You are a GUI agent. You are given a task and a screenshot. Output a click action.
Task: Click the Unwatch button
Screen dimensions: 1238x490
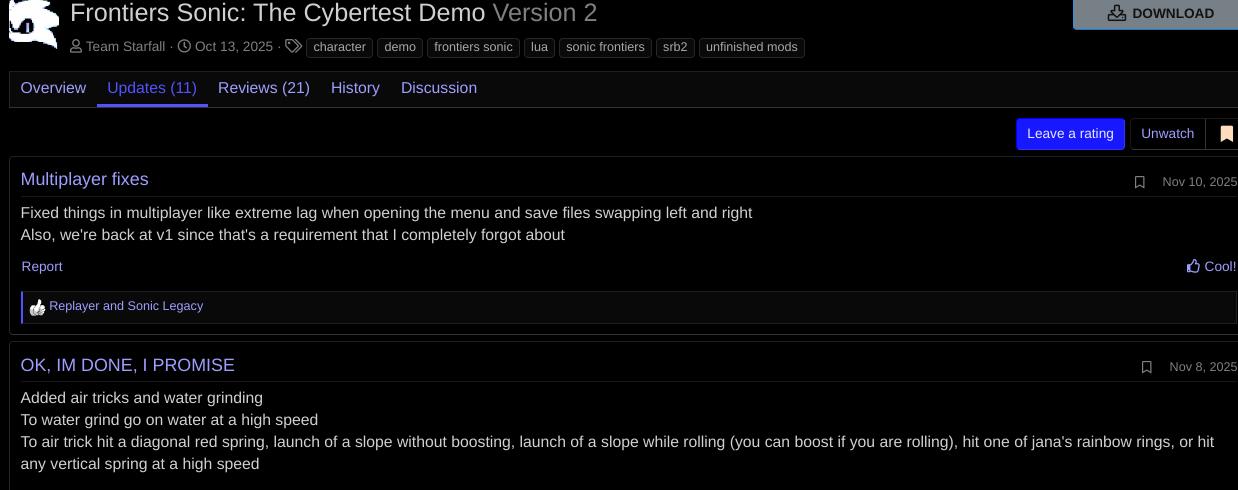coord(1168,134)
